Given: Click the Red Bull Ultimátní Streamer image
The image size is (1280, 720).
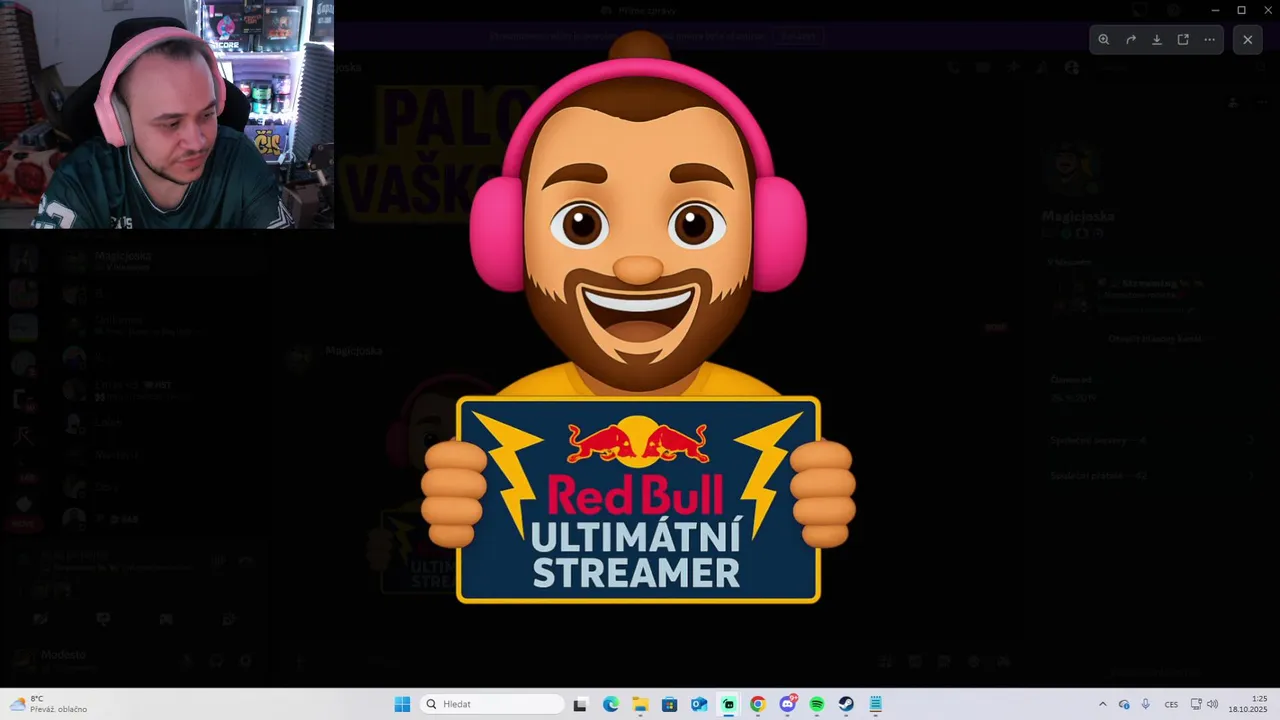Looking at the screenshot, I should tap(638, 317).
